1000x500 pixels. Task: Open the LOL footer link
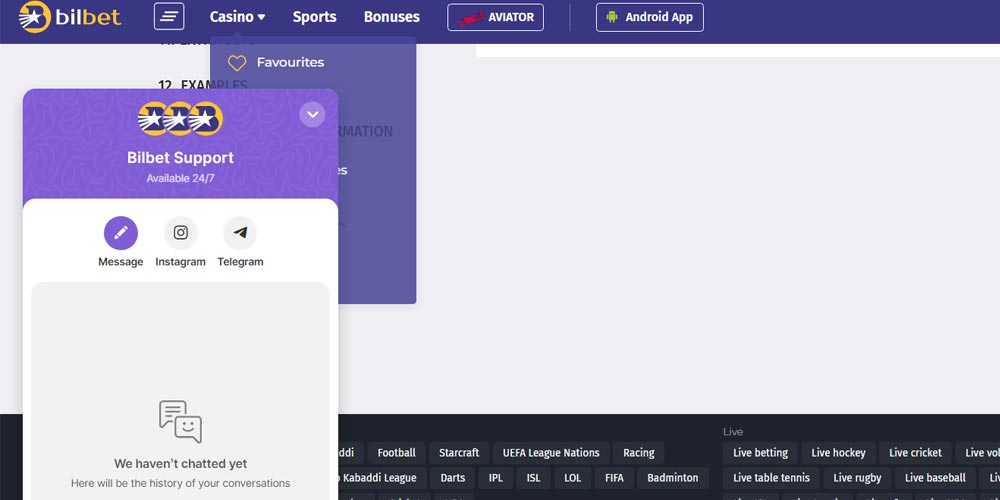click(x=573, y=478)
